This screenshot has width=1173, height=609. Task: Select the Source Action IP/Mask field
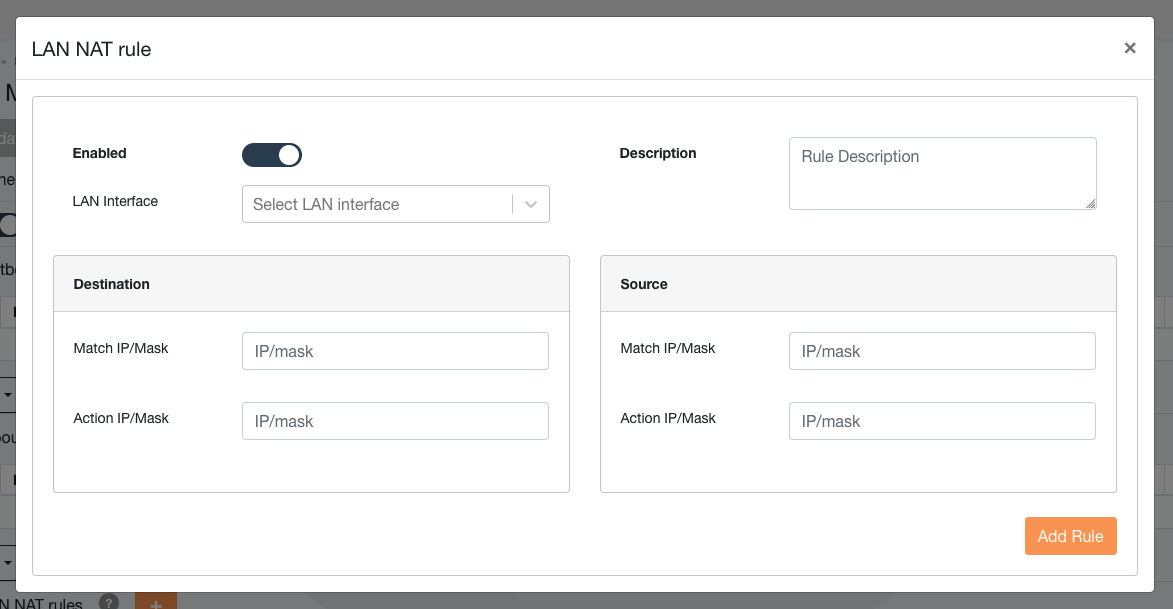tap(941, 421)
